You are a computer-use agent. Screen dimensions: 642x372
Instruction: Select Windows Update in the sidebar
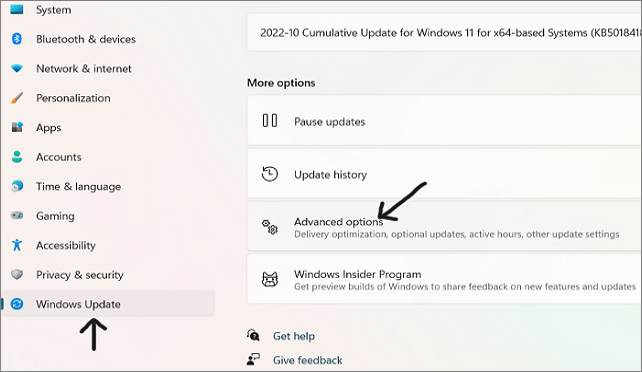(x=108, y=304)
